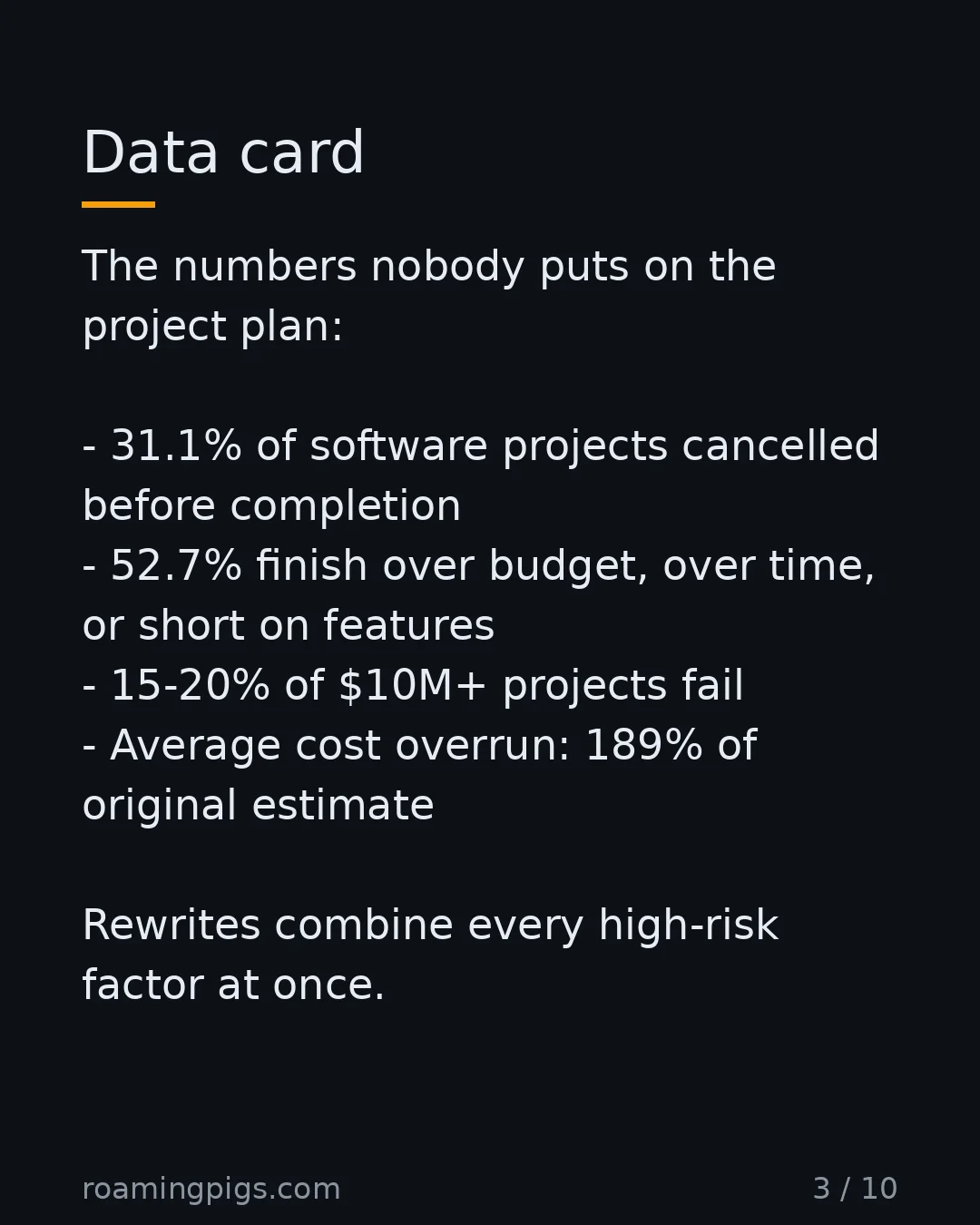980x1225 pixels.
Task: Click the "189%" cost overrun number
Action: 643,745
